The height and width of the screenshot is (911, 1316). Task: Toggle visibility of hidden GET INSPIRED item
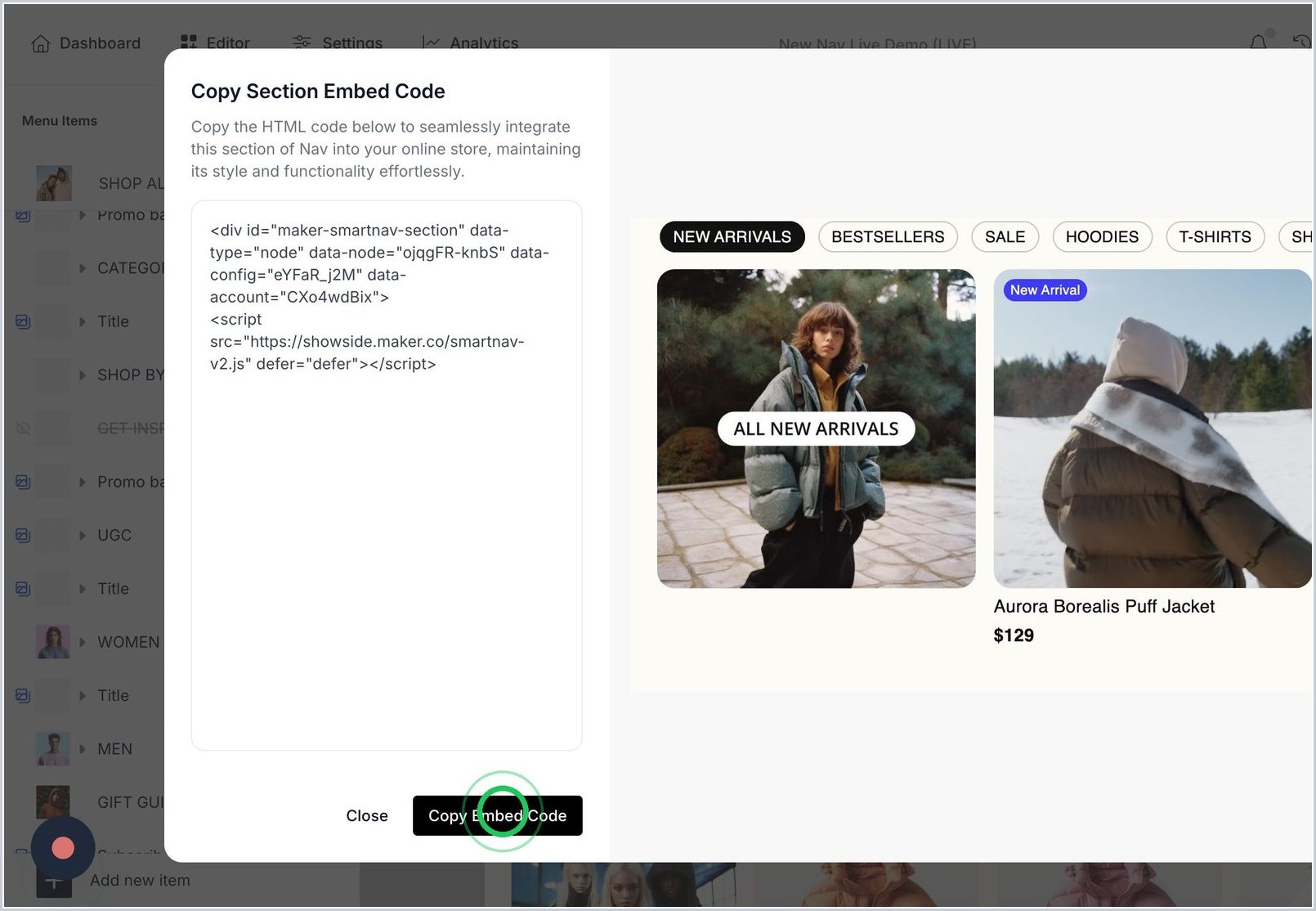tap(23, 429)
